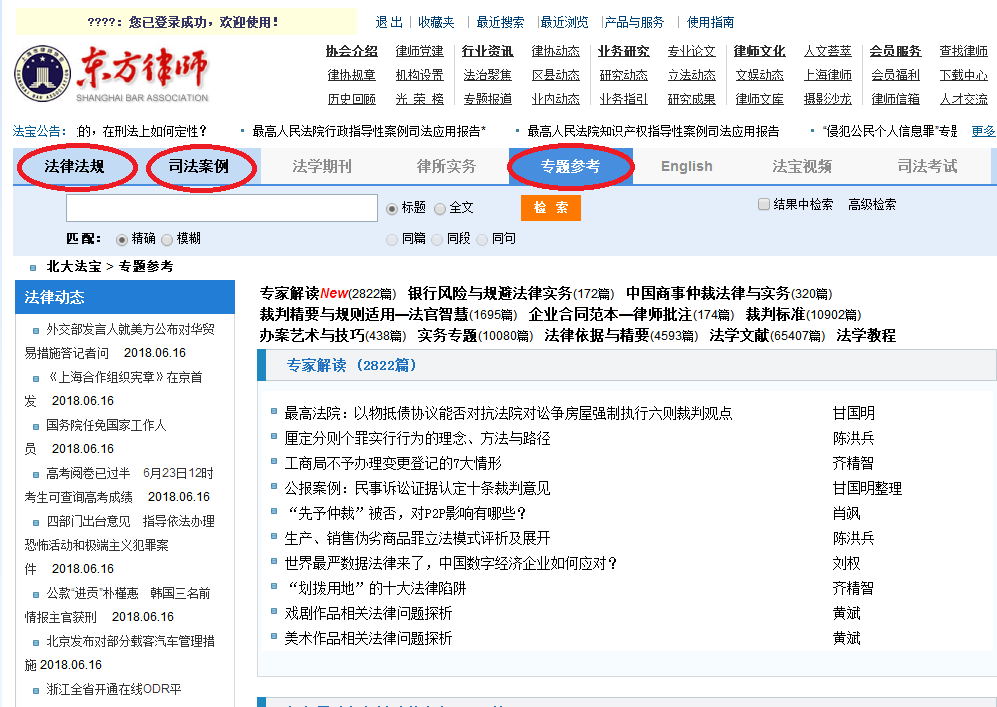Viewport: 997px width, 707px height.
Task: Select the 全文 radio button
Action: pos(440,208)
